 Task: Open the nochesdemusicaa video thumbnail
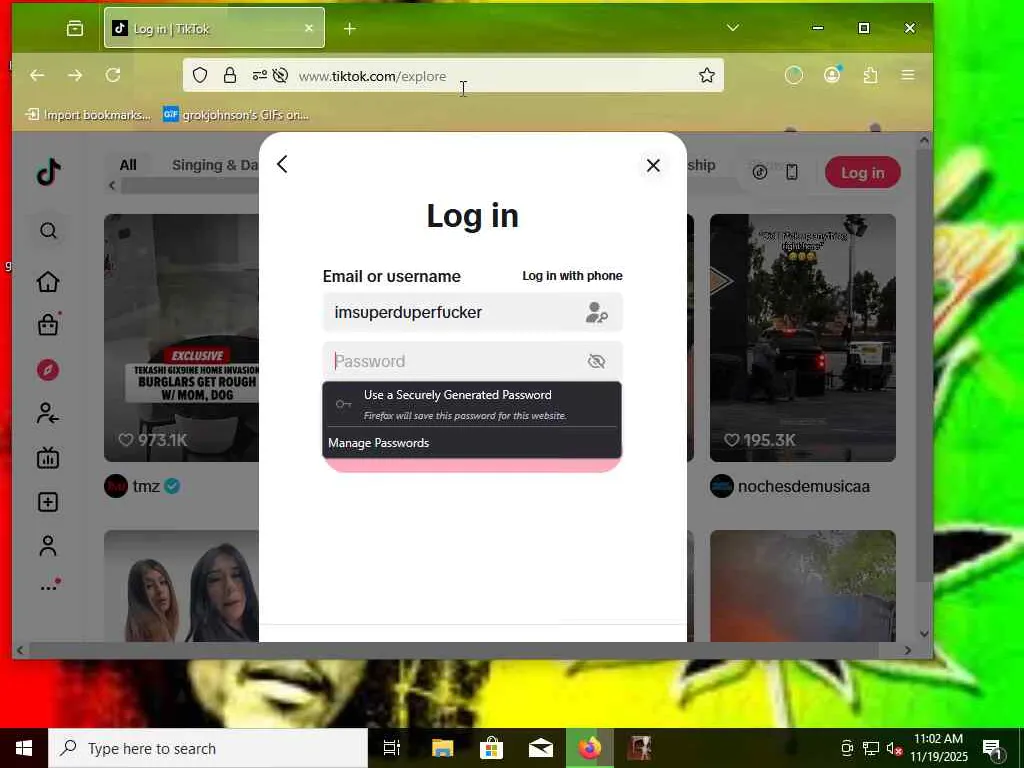(803, 338)
